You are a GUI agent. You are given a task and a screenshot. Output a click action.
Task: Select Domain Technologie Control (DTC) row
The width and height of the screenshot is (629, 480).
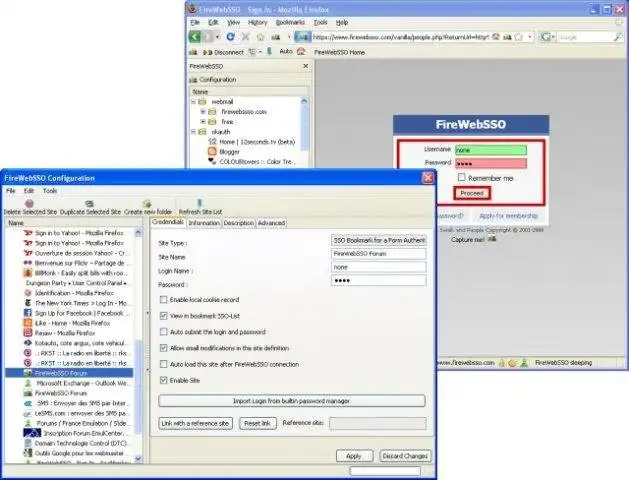pyautogui.click(x=75, y=443)
